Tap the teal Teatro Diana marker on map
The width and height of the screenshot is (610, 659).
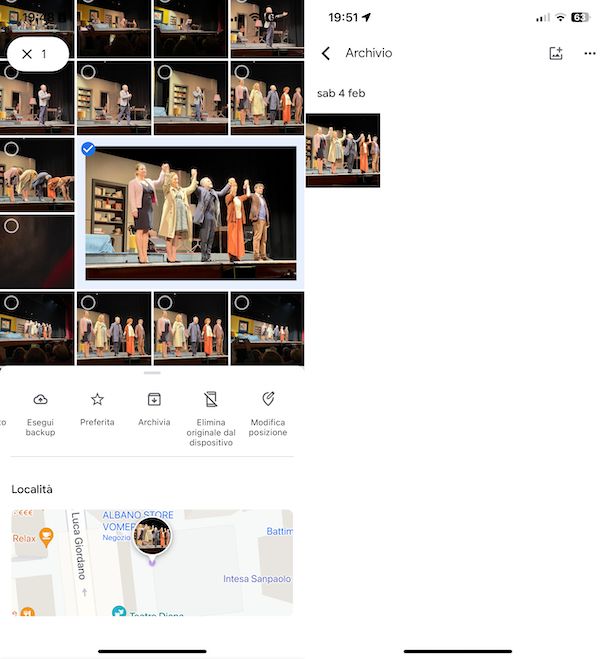point(119,612)
